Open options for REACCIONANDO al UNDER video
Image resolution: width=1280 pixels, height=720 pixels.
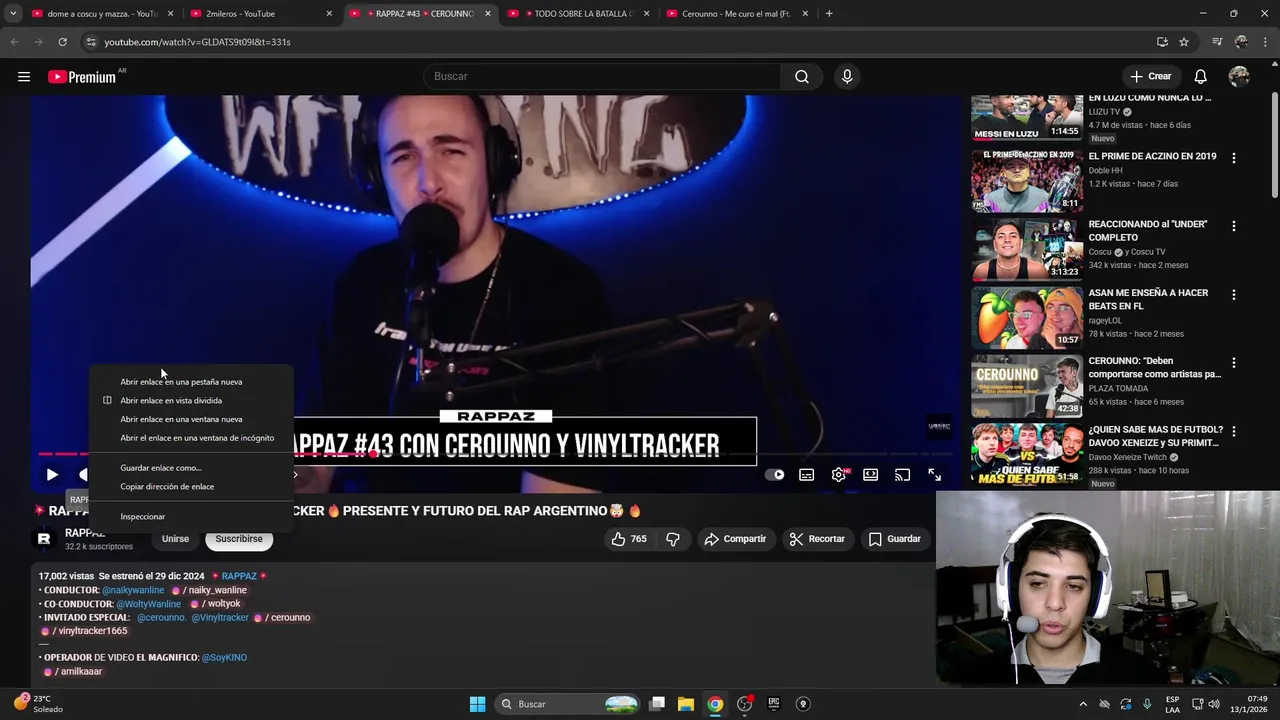(x=1234, y=226)
